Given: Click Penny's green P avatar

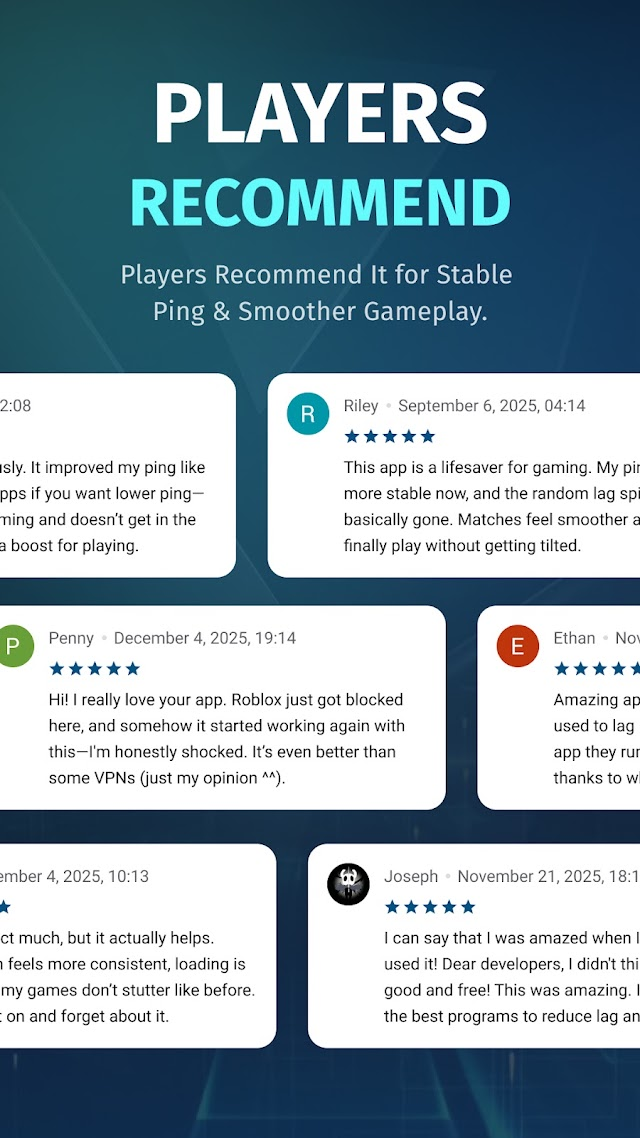Looking at the screenshot, I should click(x=13, y=646).
